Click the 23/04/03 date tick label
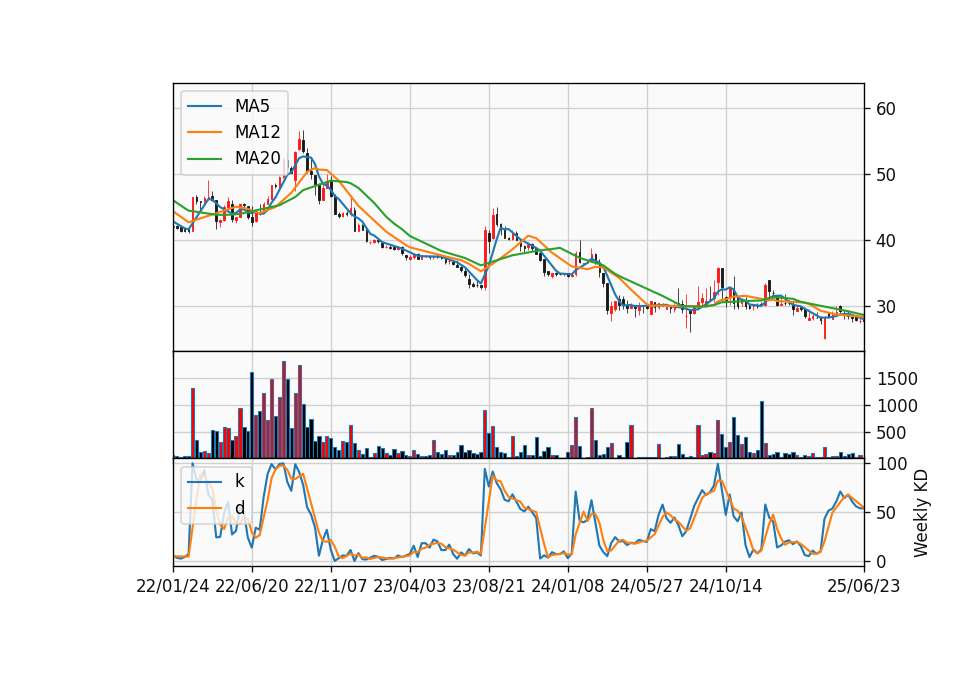 click(x=410, y=586)
